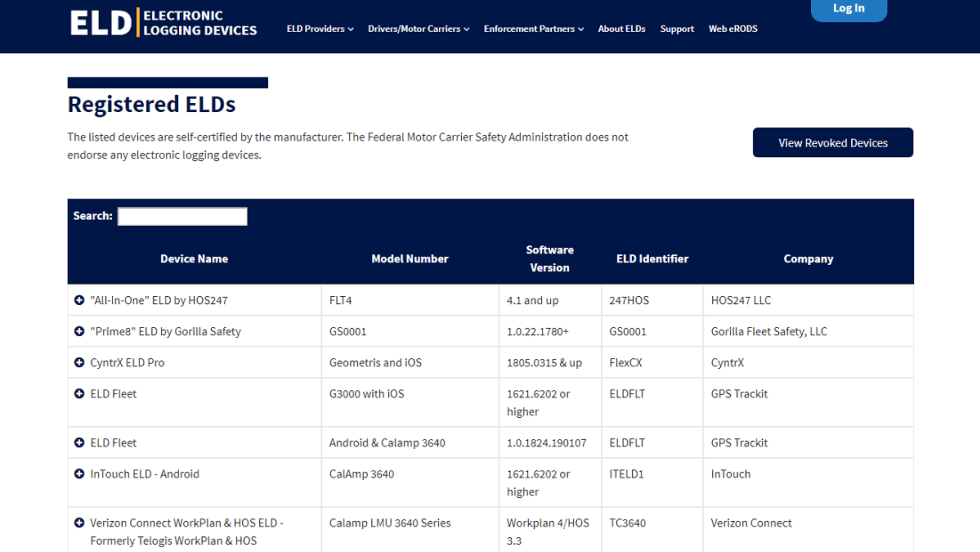Screen dimensions: 980x552
Task: Click the View Revoked Devices button
Action: (x=833, y=143)
